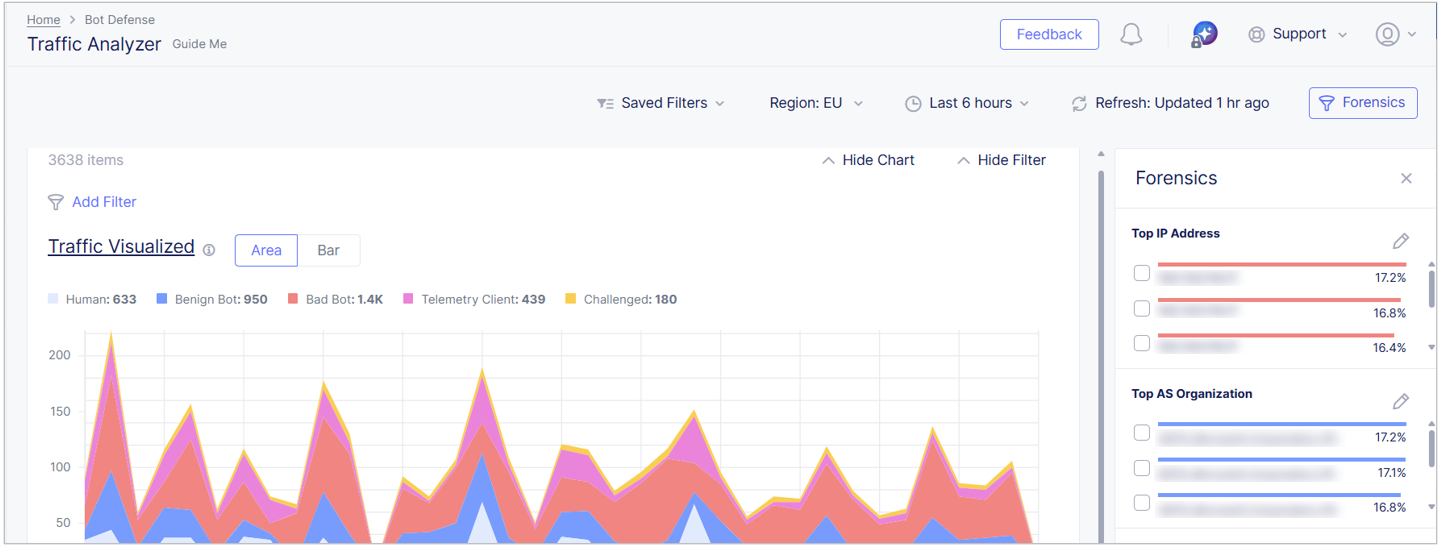The image size is (1442, 547).
Task: Click the Feedback button
Action: click(x=1049, y=34)
